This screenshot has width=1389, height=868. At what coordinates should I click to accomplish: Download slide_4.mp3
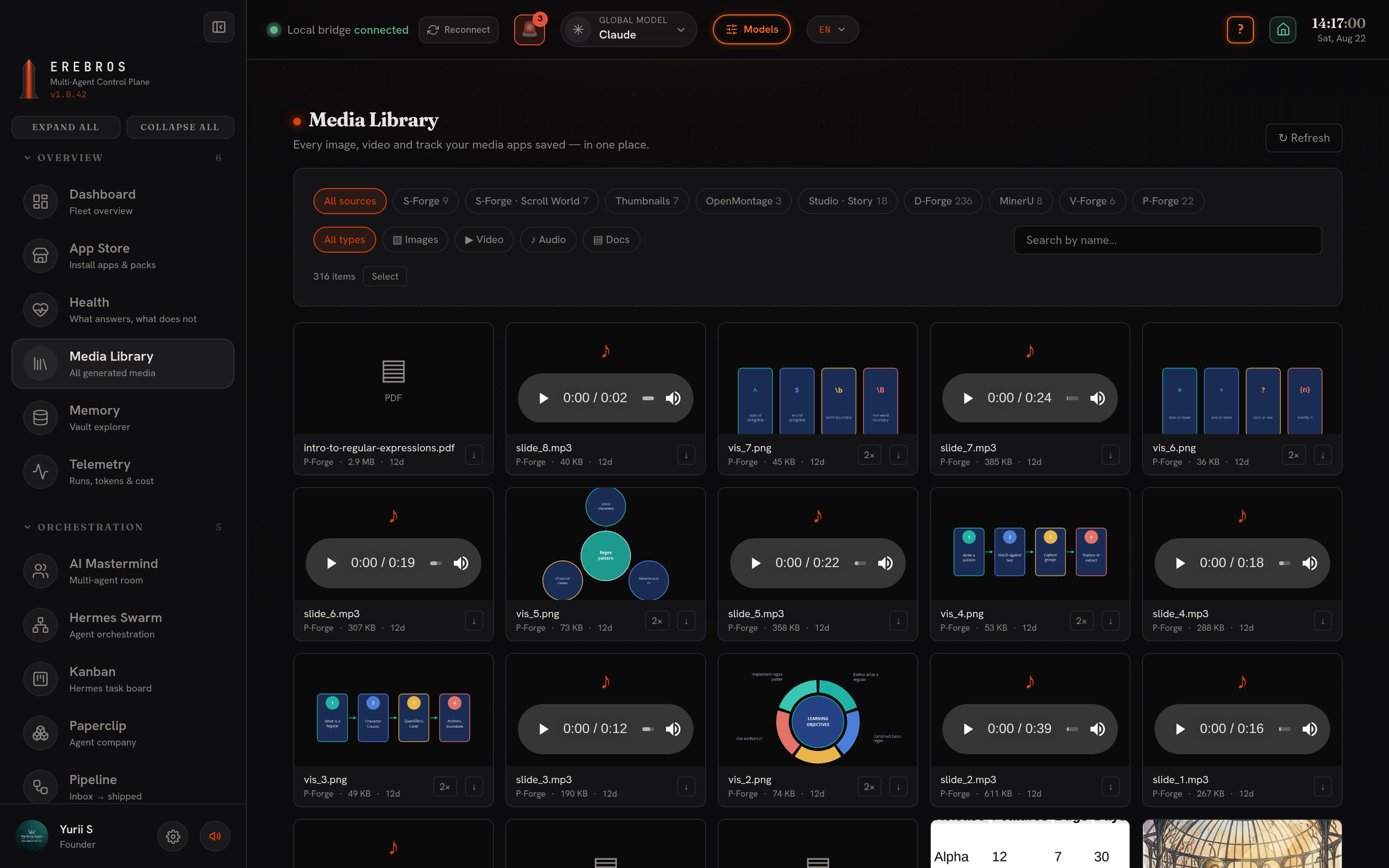(x=1323, y=621)
